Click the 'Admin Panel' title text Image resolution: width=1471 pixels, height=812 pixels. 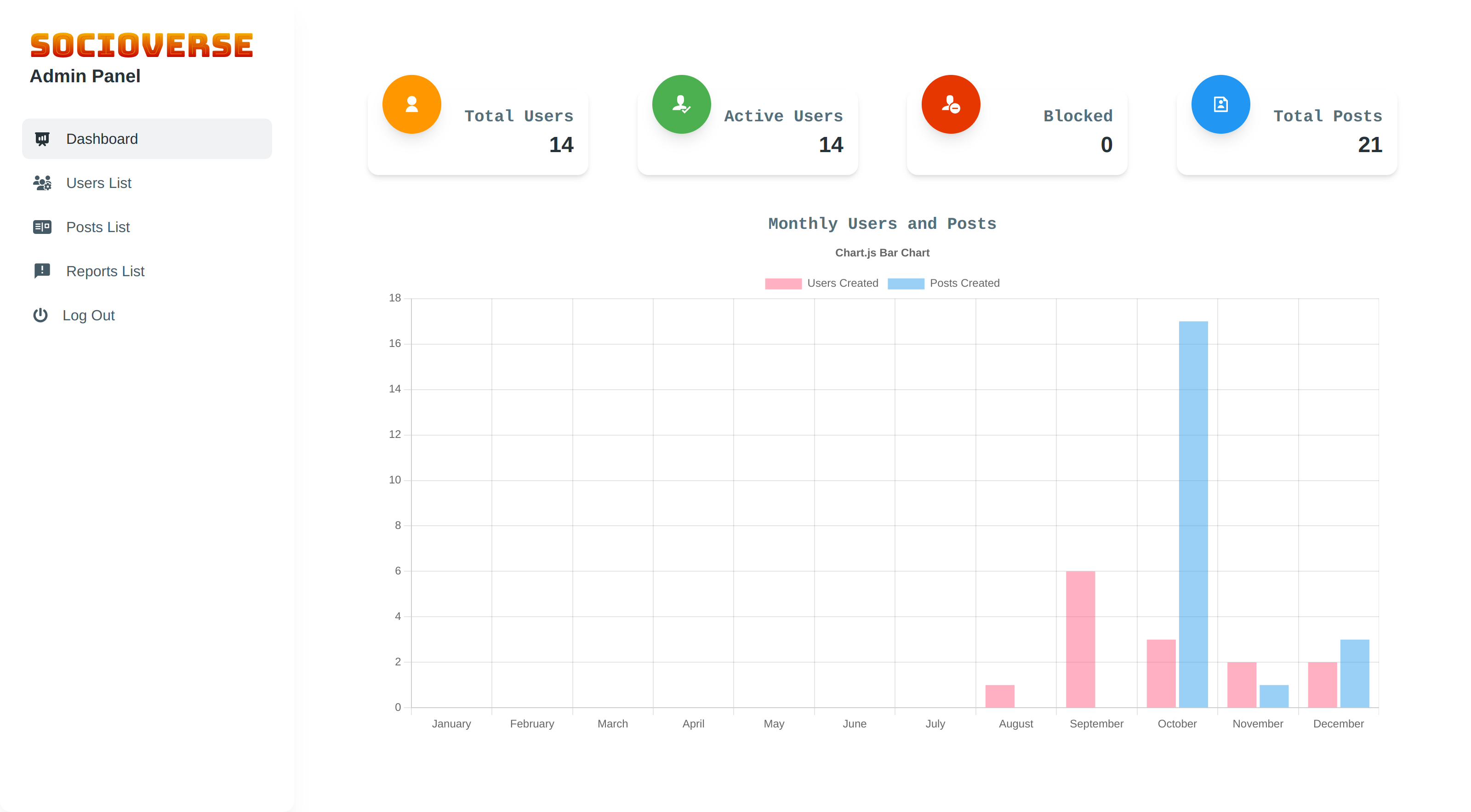(85, 76)
